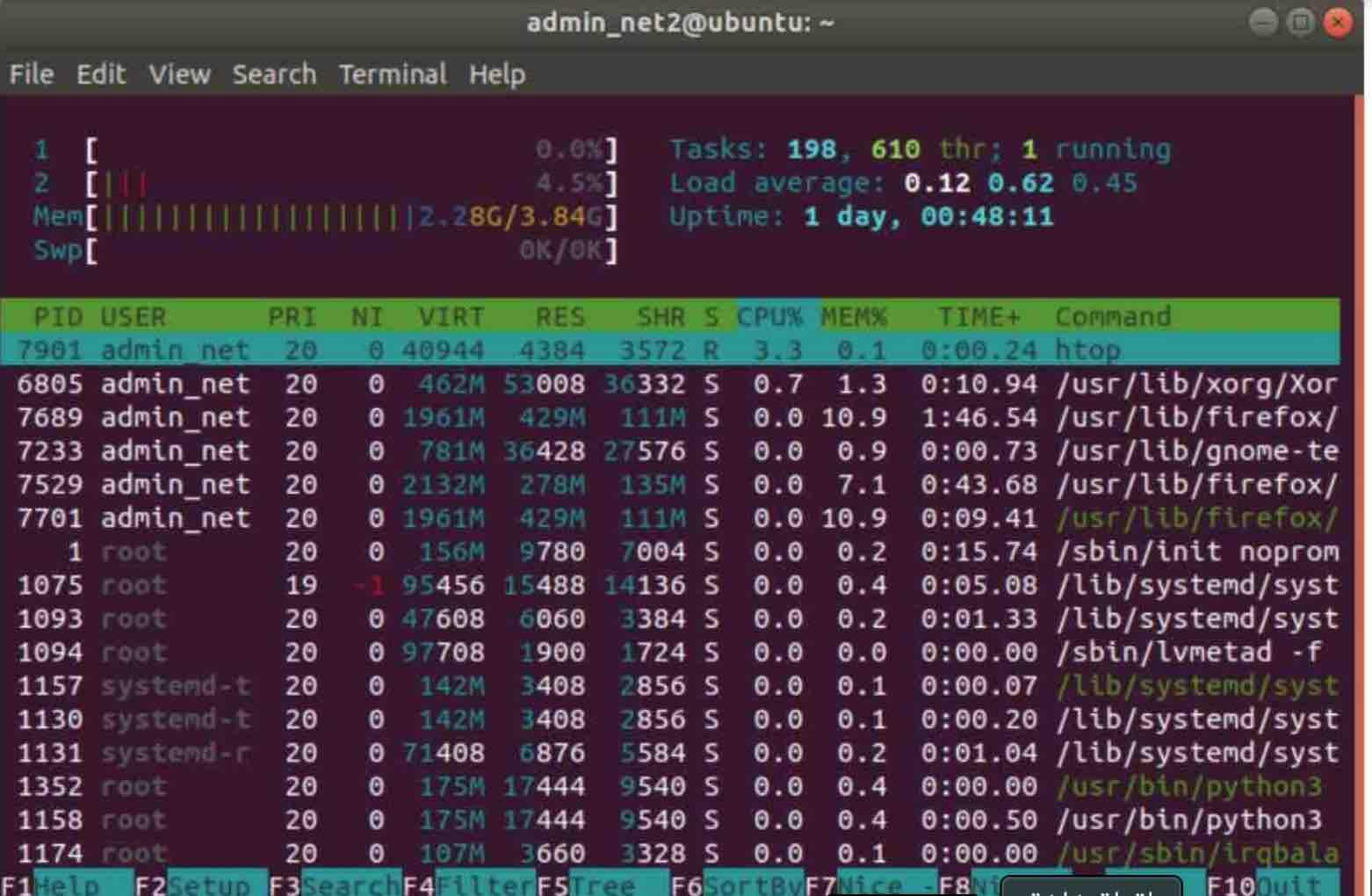Sort by the CPU% column header

[x=769, y=316]
